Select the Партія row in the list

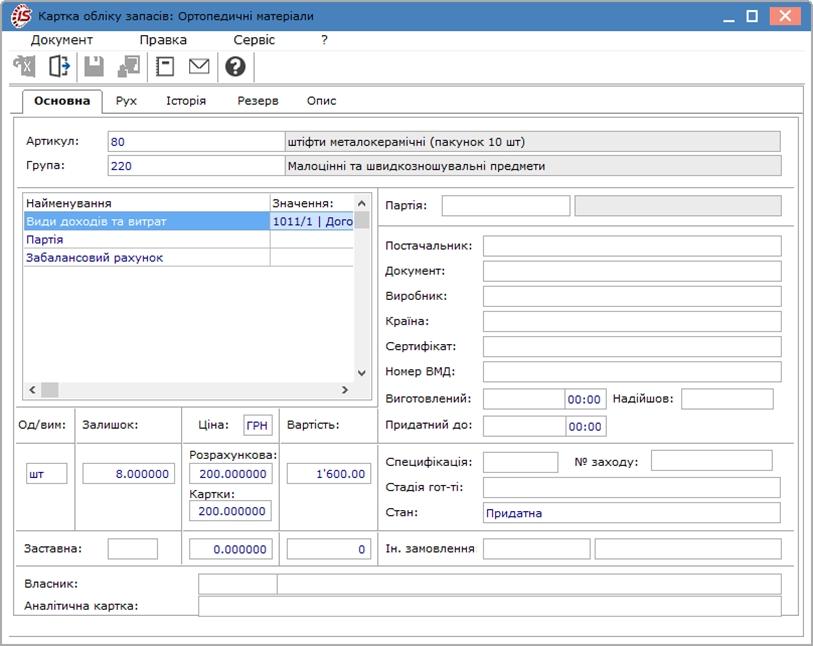click(x=189, y=240)
